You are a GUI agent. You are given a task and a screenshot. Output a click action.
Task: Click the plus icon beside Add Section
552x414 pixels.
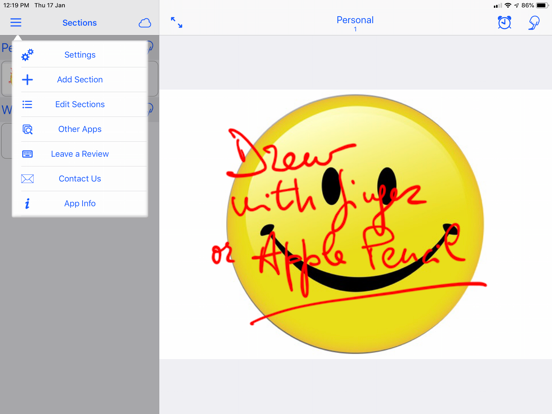coord(27,80)
